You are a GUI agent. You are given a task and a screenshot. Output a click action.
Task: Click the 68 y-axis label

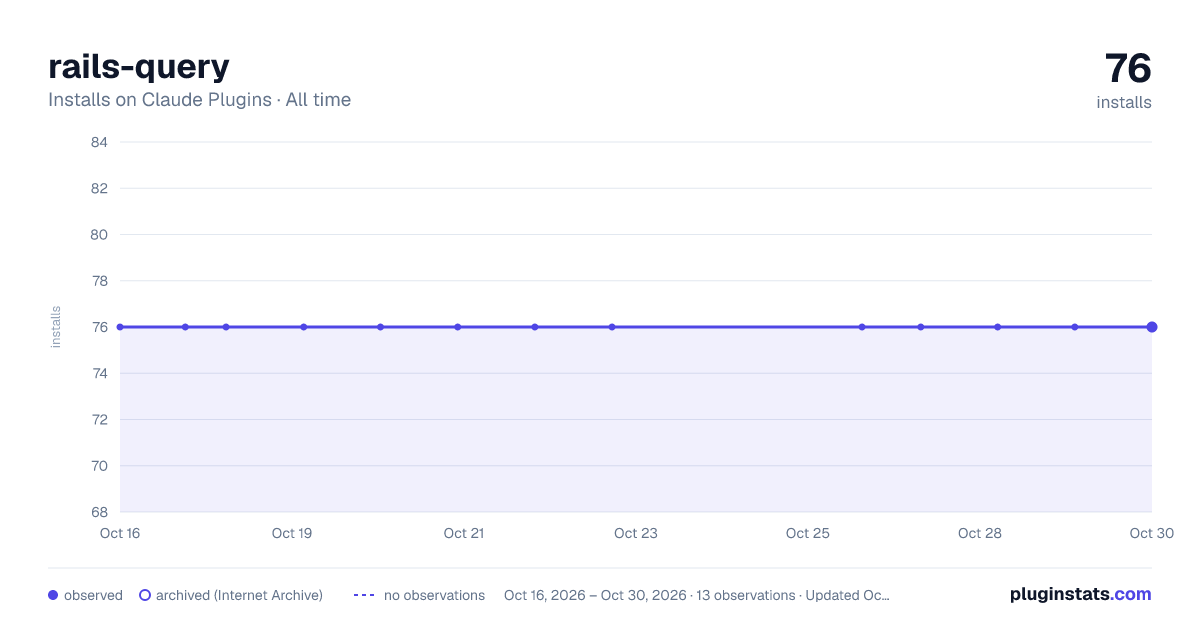click(99, 512)
